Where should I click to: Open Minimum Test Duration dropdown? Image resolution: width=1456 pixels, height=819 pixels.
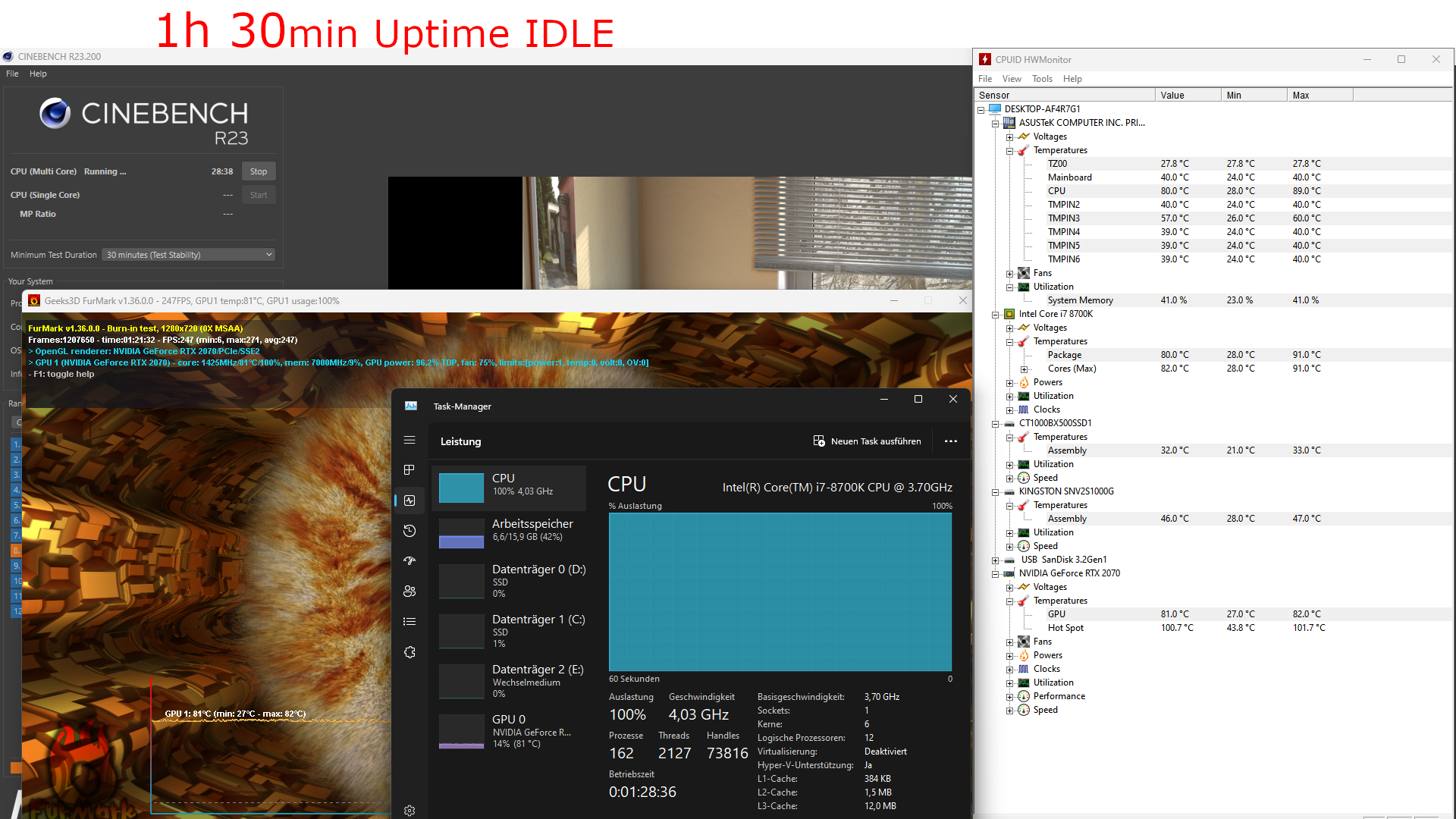coord(188,255)
